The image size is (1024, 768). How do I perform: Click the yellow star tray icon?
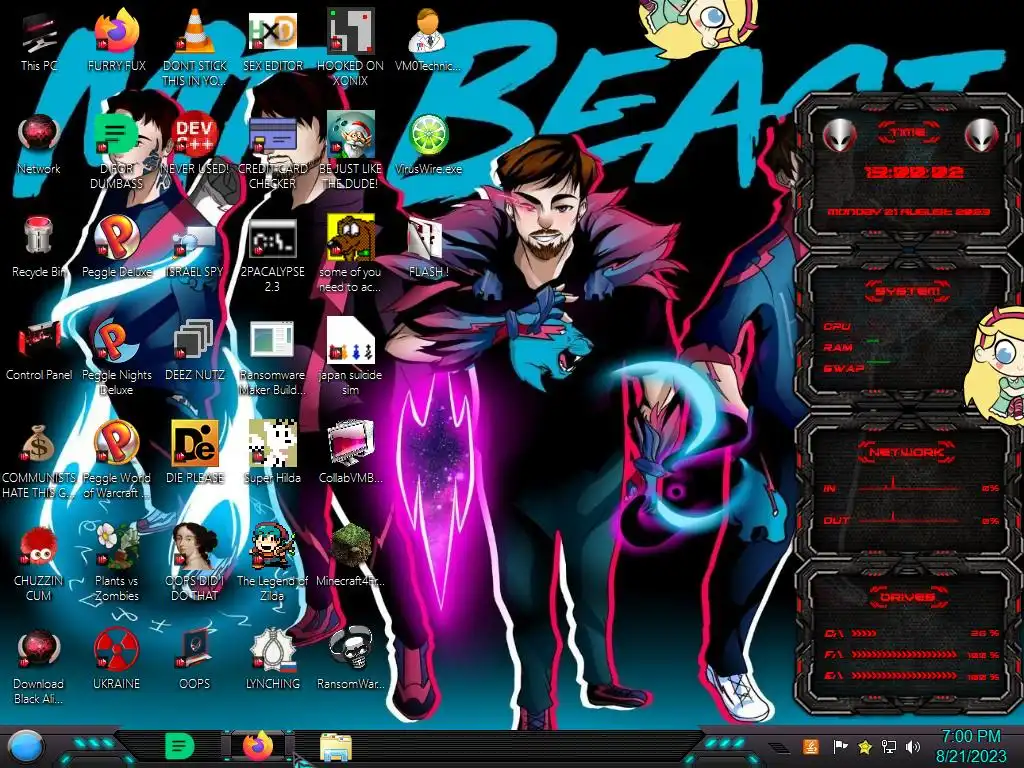point(865,747)
